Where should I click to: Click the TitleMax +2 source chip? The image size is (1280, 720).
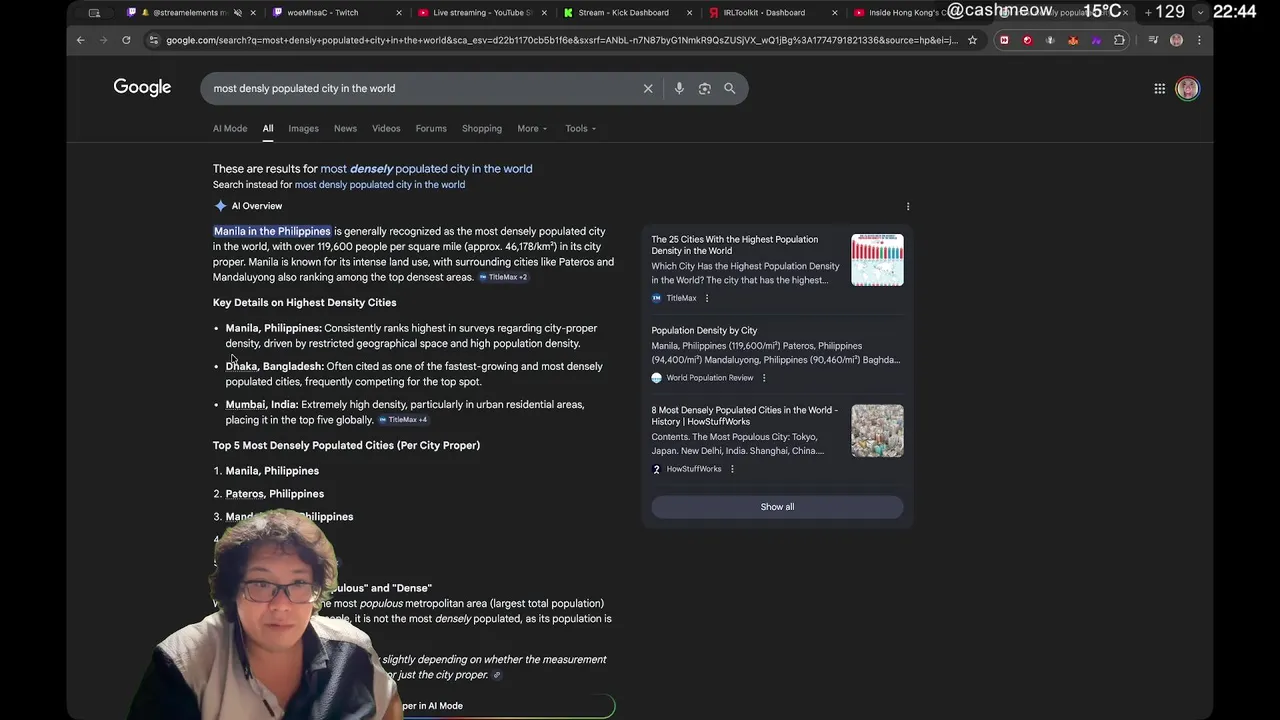[x=503, y=277]
